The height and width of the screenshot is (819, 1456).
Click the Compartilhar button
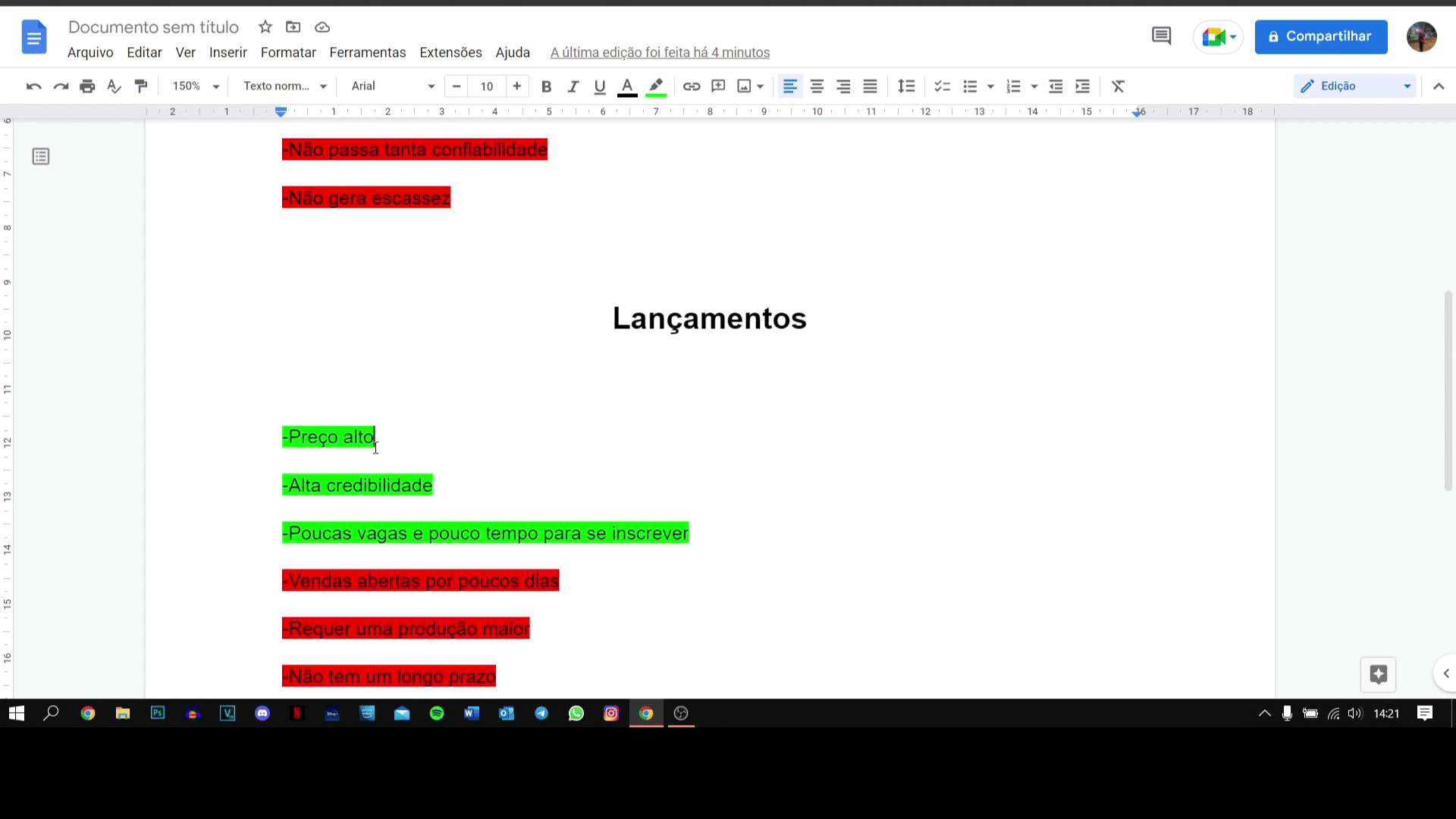pyautogui.click(x=1320, y=36)
